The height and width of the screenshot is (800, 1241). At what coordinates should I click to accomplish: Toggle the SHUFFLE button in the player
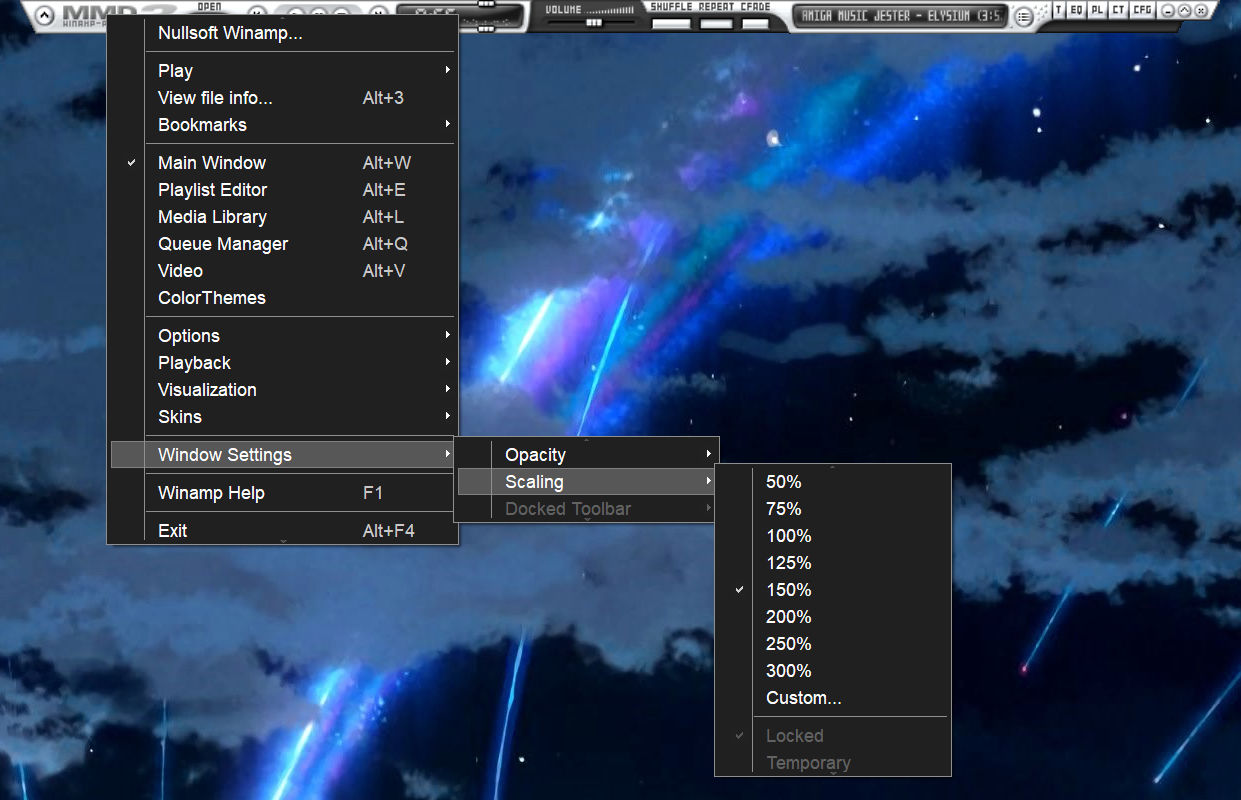tap(672, 23)
